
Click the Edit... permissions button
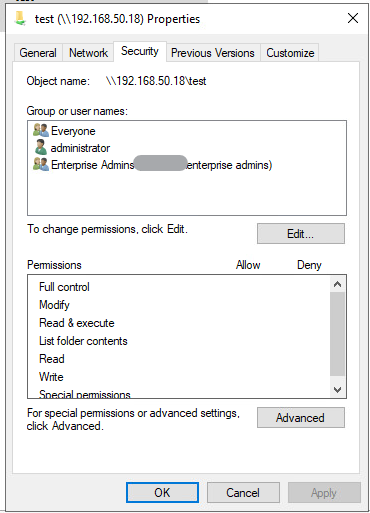pos(301,234)
